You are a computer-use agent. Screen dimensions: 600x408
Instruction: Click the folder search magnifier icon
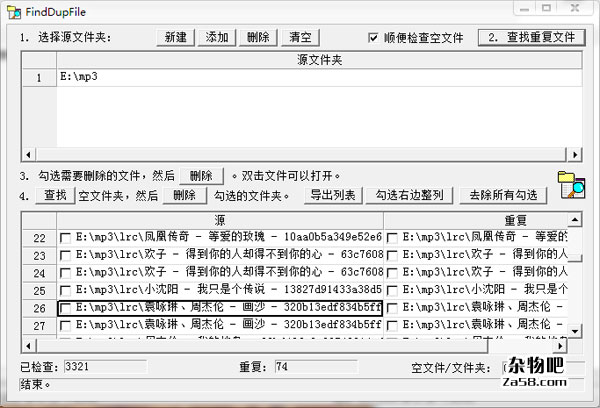click(x=572, y=184)
